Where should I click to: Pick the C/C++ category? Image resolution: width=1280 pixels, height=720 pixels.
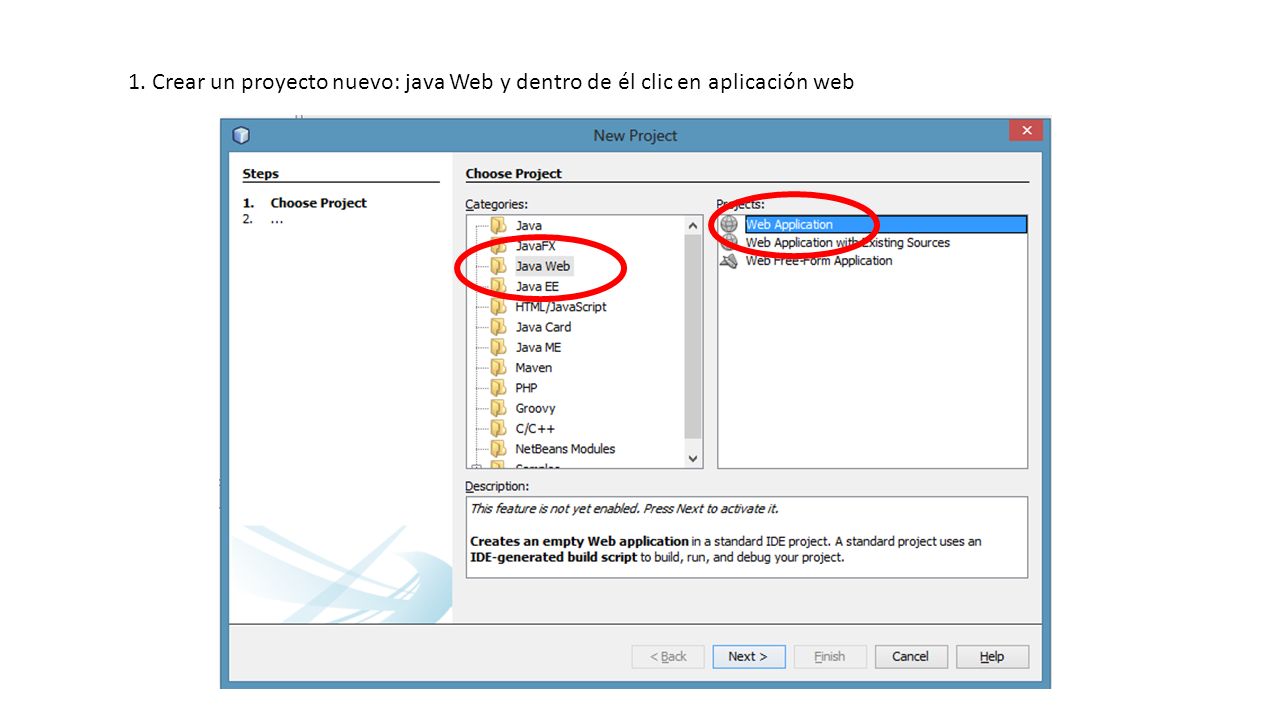point(535,429)
